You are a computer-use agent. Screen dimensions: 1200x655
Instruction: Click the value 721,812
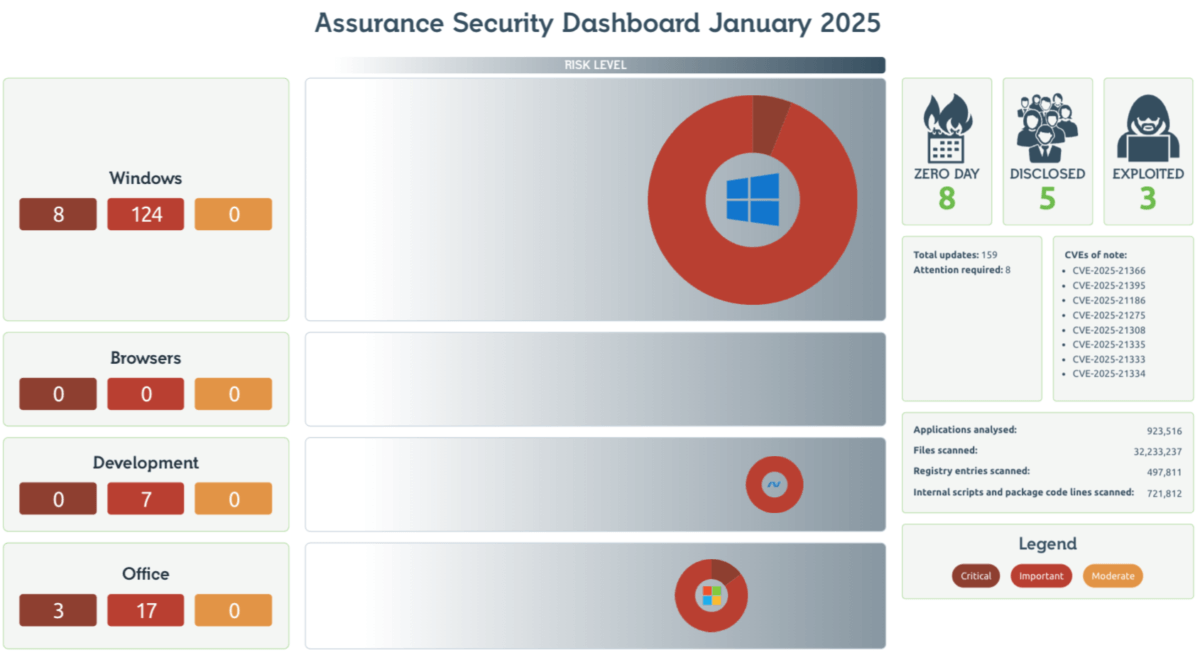click(1164, 493)
